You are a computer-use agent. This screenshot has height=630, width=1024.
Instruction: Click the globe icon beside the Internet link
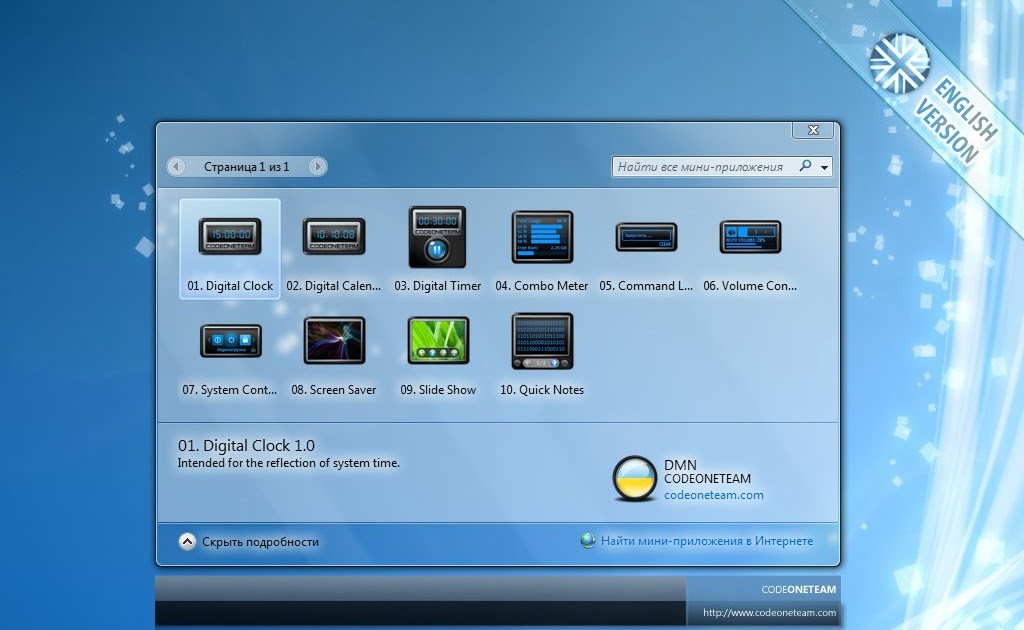click(589, 540)
